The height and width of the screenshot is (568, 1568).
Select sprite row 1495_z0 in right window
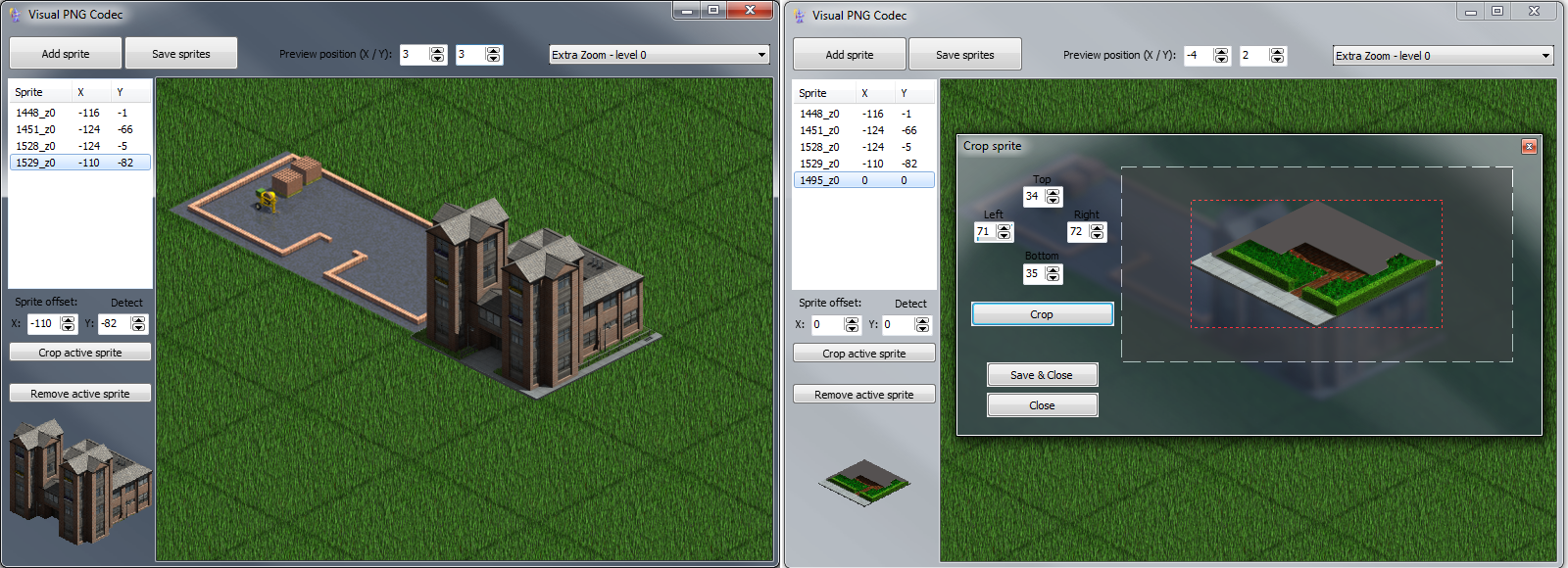click(864, 180)
